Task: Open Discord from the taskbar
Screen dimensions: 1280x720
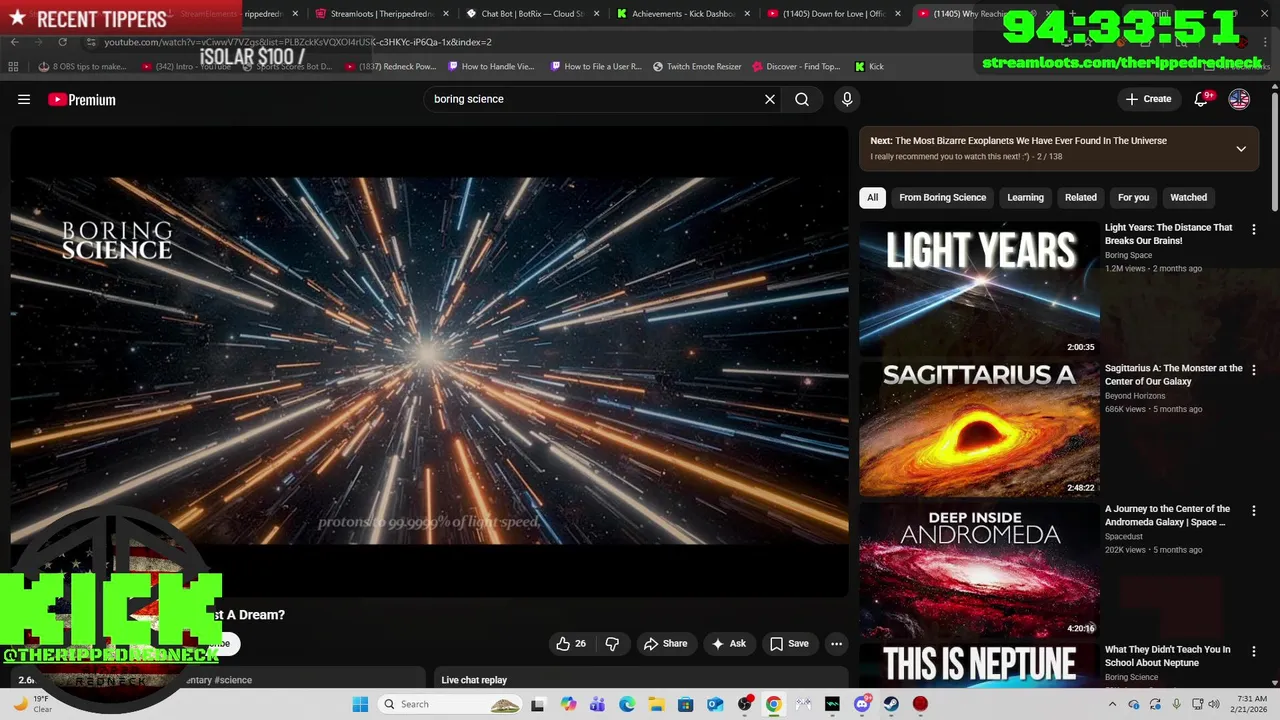Action: pyautogui.click(x=862, y=704)
